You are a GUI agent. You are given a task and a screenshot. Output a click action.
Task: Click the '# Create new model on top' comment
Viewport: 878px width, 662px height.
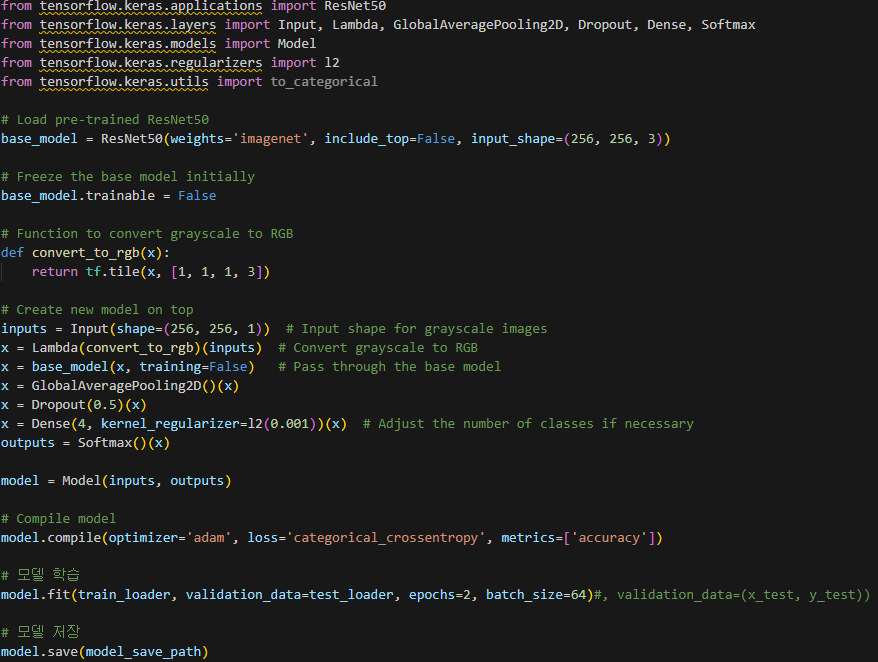pyautogui.click(x=97, y=310)
